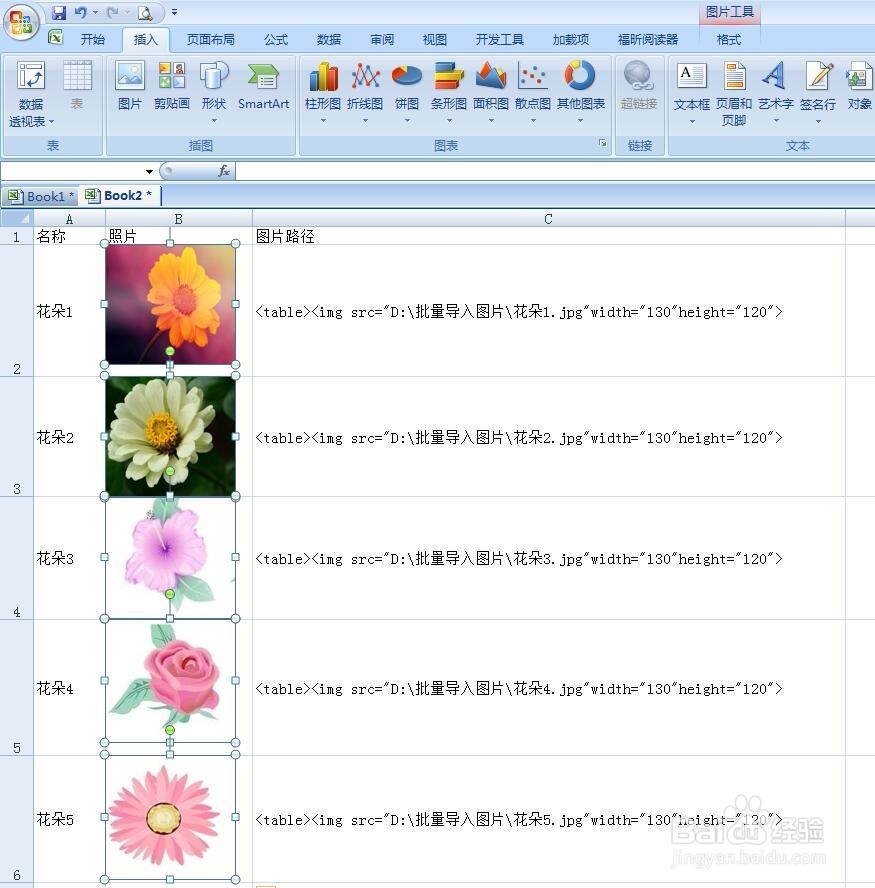Expand the pie chart dropdown arrow
The width and height of the screenshot is (875, 888).
[x=407, y=121]
